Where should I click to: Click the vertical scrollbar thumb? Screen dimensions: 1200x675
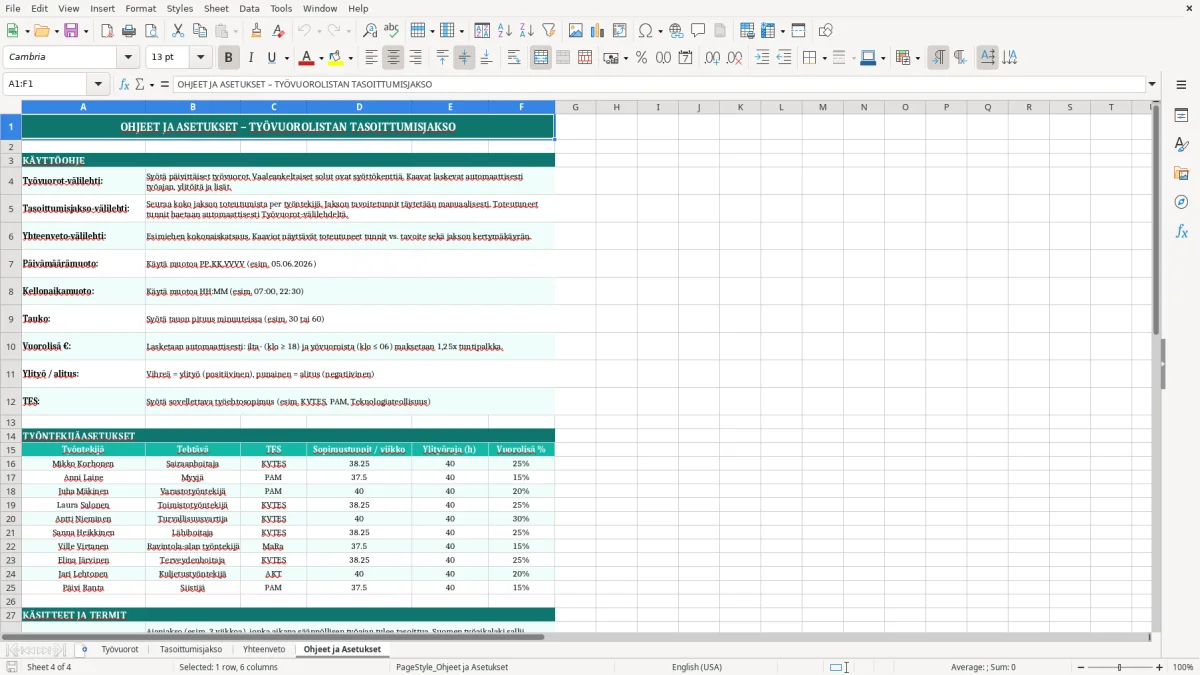click(1156, 220)
